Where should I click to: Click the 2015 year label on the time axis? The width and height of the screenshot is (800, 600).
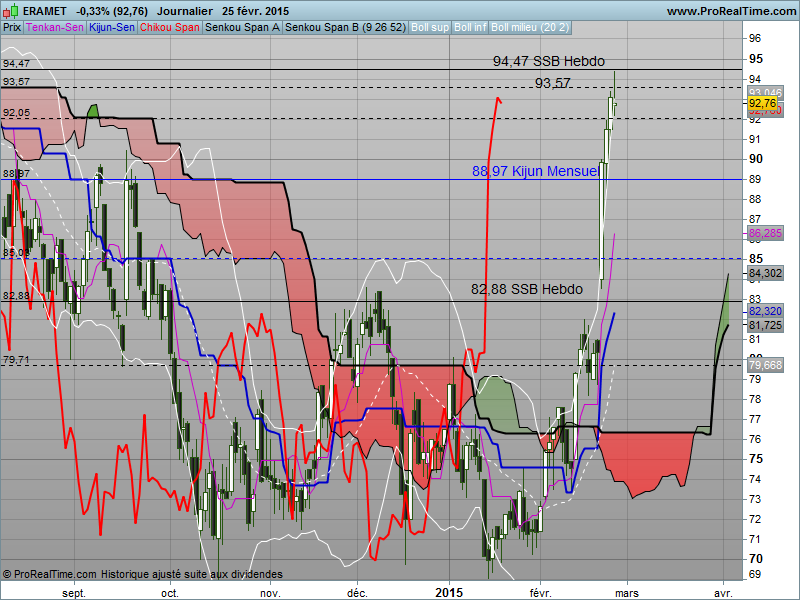click(x=449, y=592)
